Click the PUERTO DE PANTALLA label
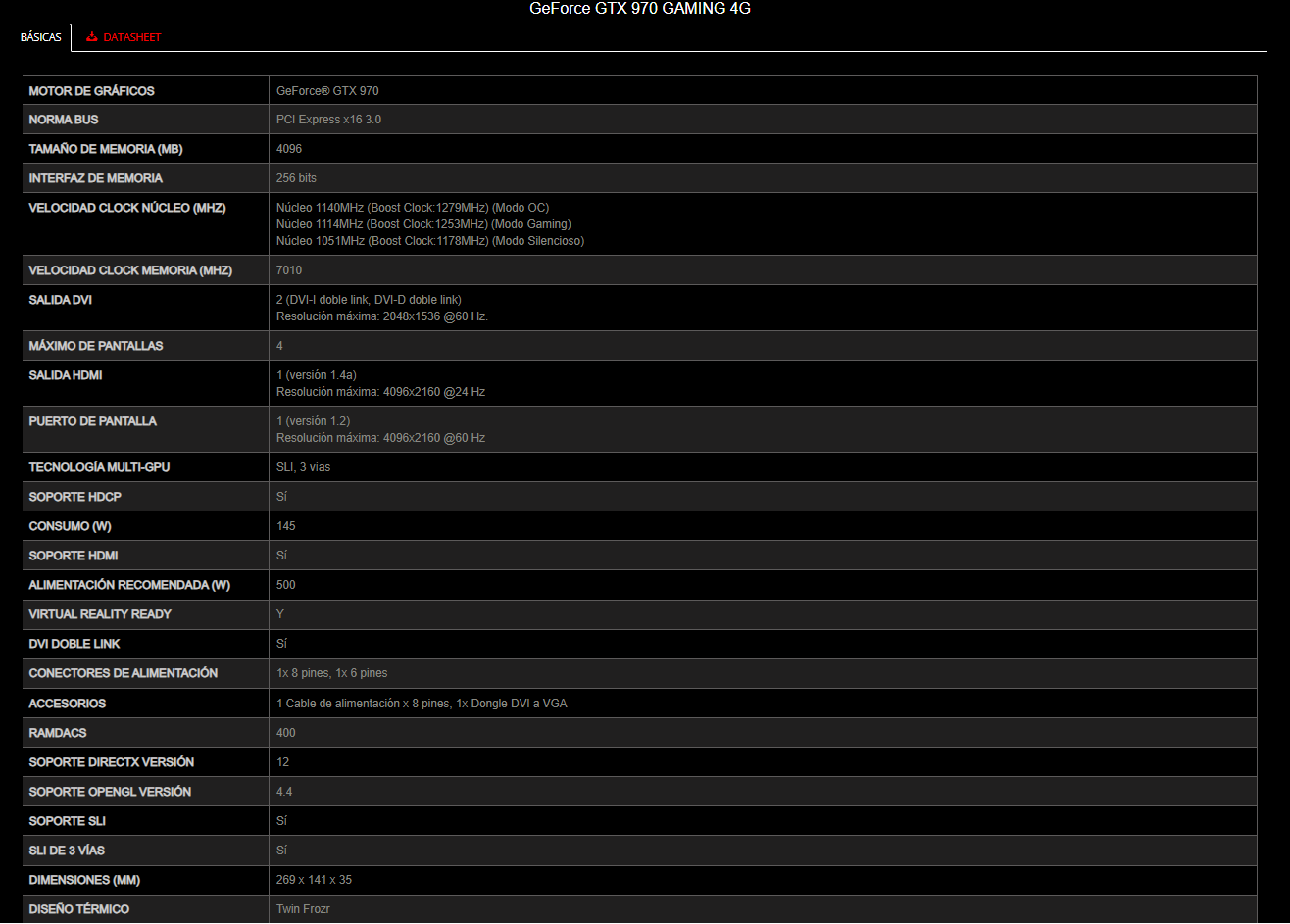 93,421
